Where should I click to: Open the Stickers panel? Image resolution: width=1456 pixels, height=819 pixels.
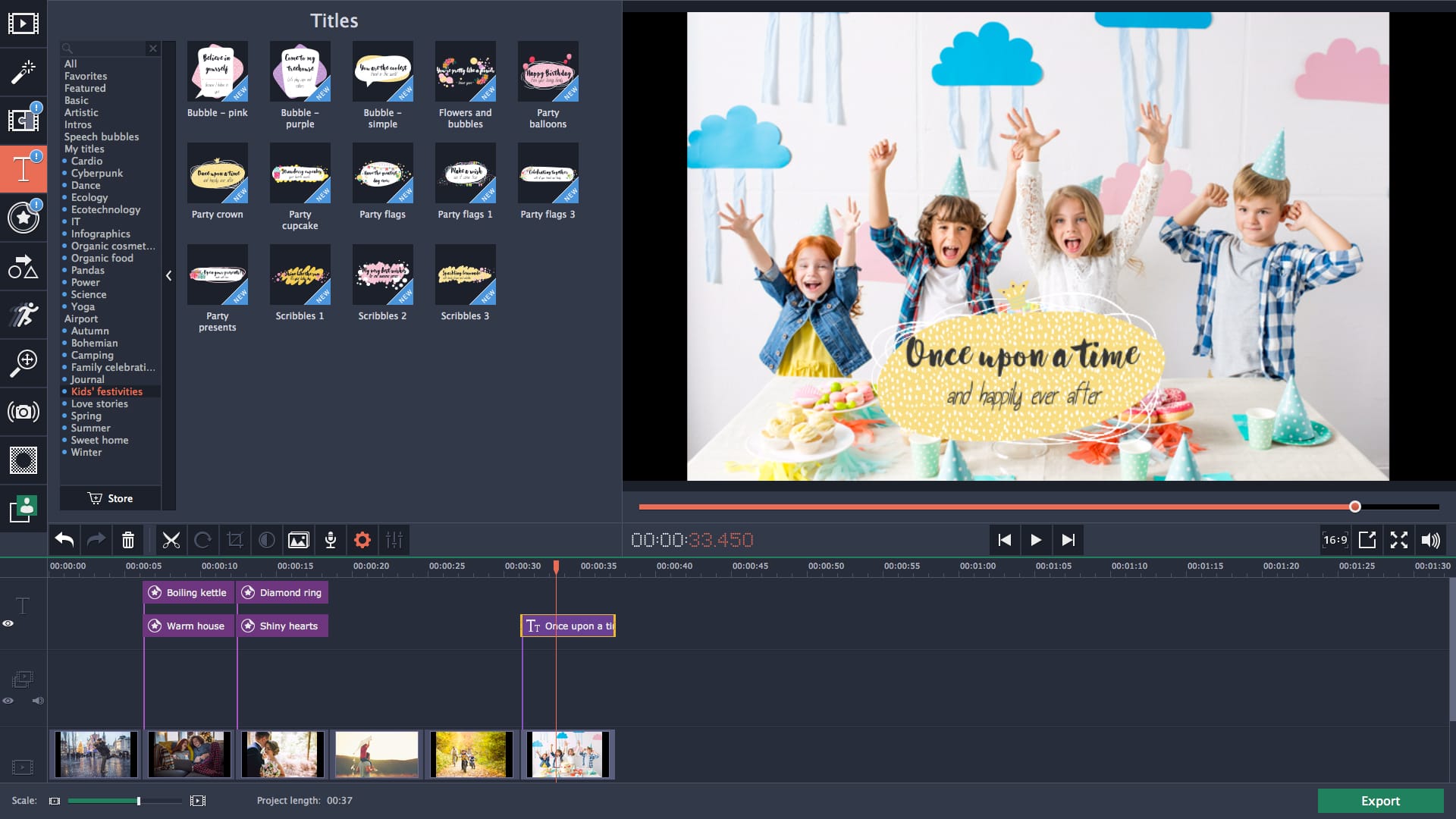click(x=24, y=218)
